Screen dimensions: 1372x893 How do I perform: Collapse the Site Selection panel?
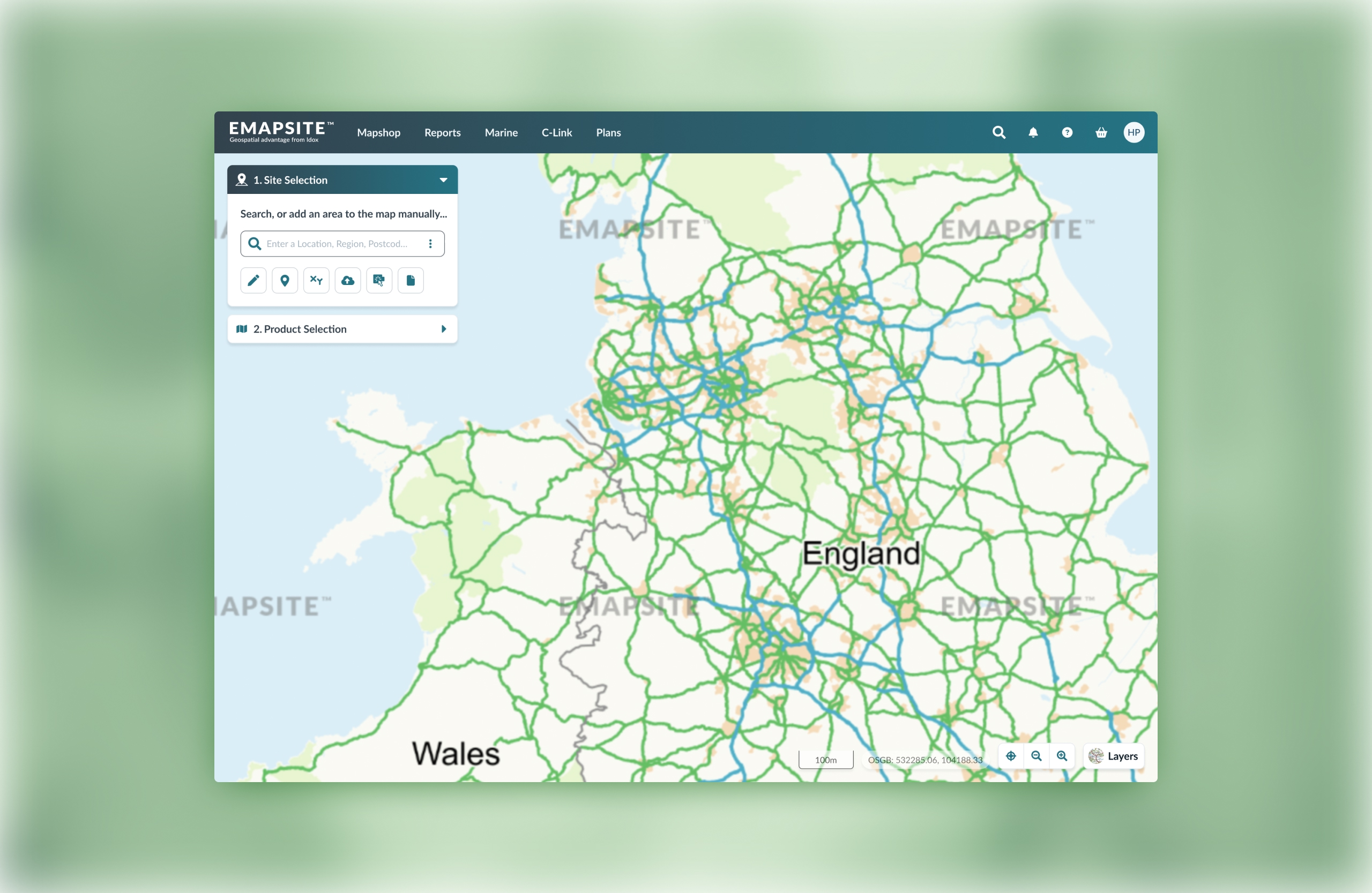click(x=443, y=180)
